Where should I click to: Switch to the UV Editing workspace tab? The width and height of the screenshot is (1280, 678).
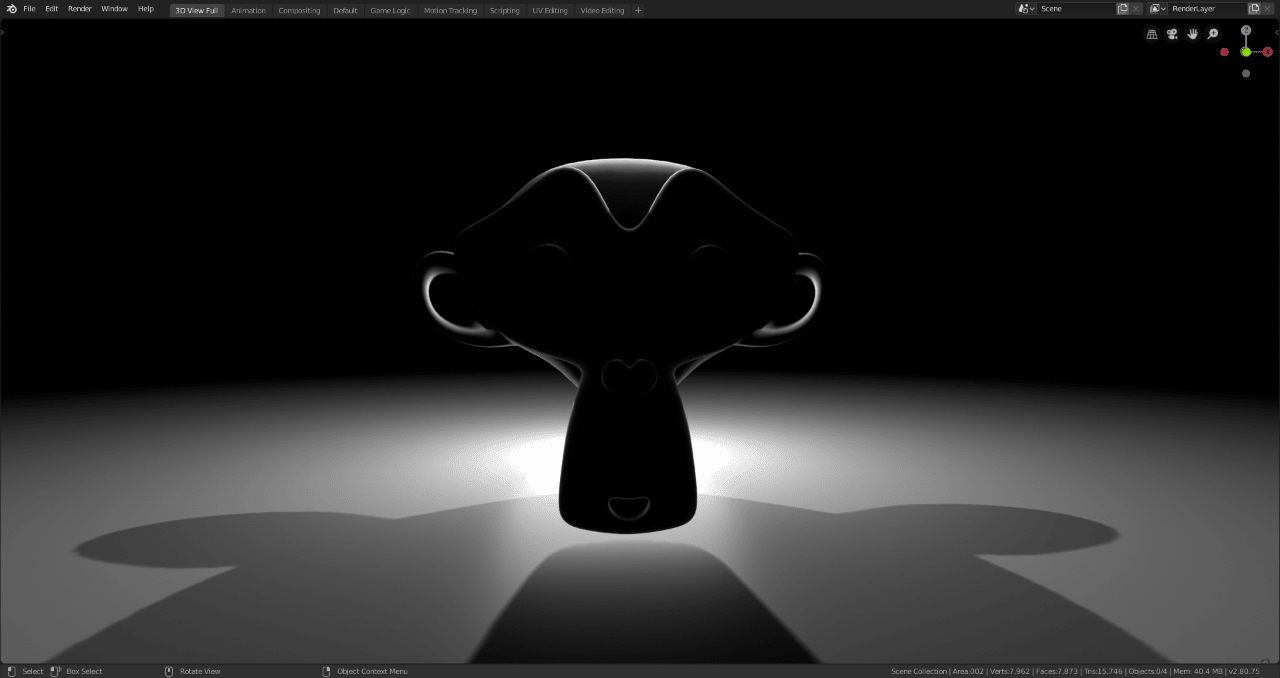tap(550, 10)
